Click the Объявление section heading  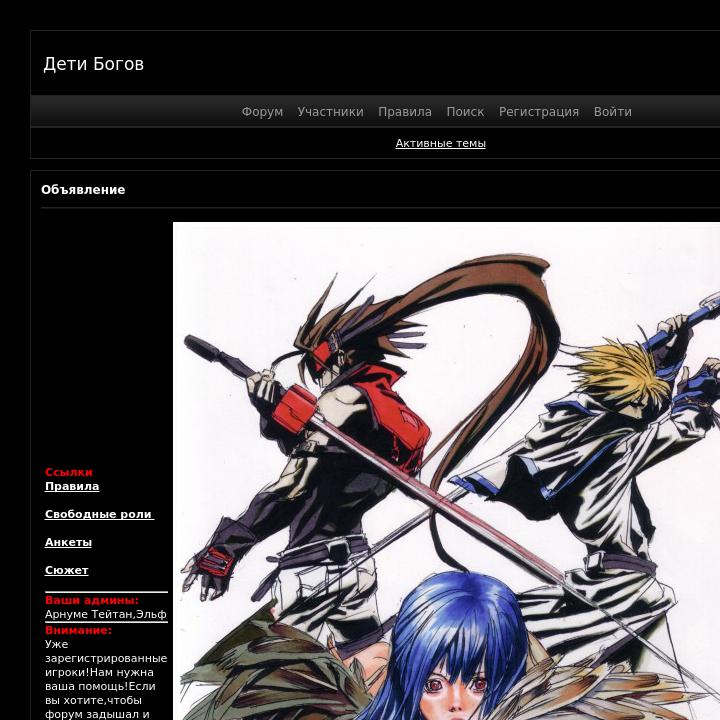(x=83, y=190)
